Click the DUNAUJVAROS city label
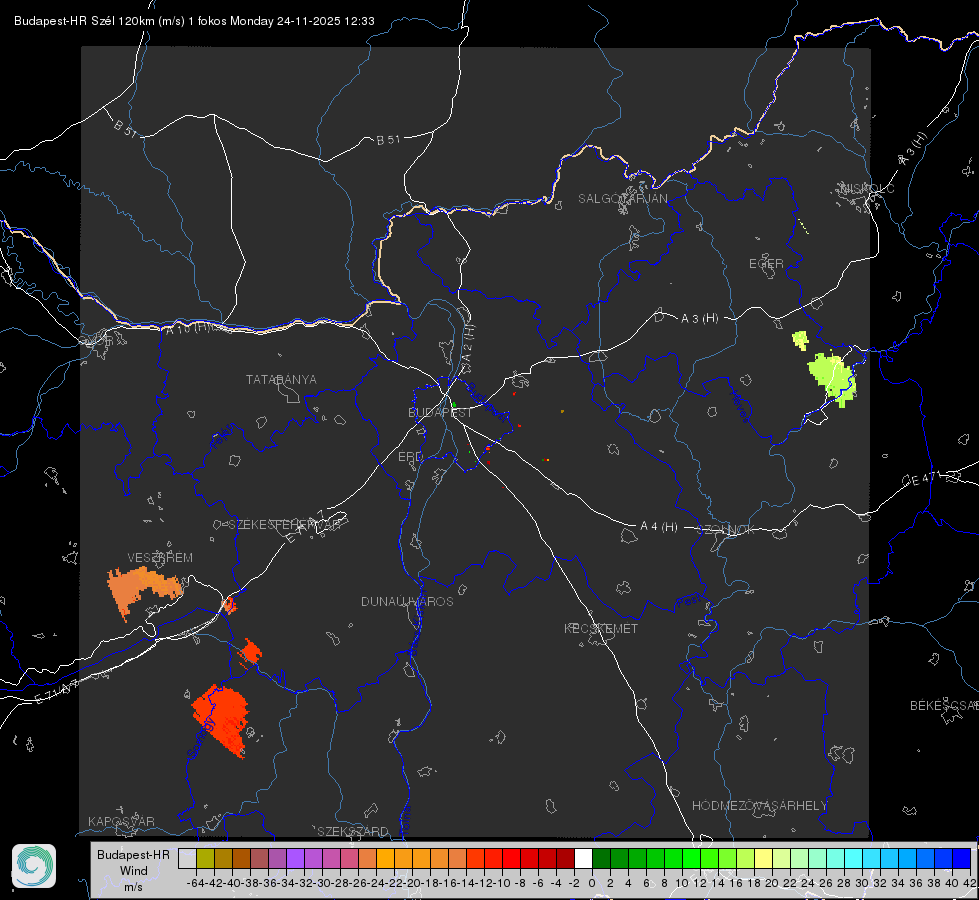 click(407, 601)
